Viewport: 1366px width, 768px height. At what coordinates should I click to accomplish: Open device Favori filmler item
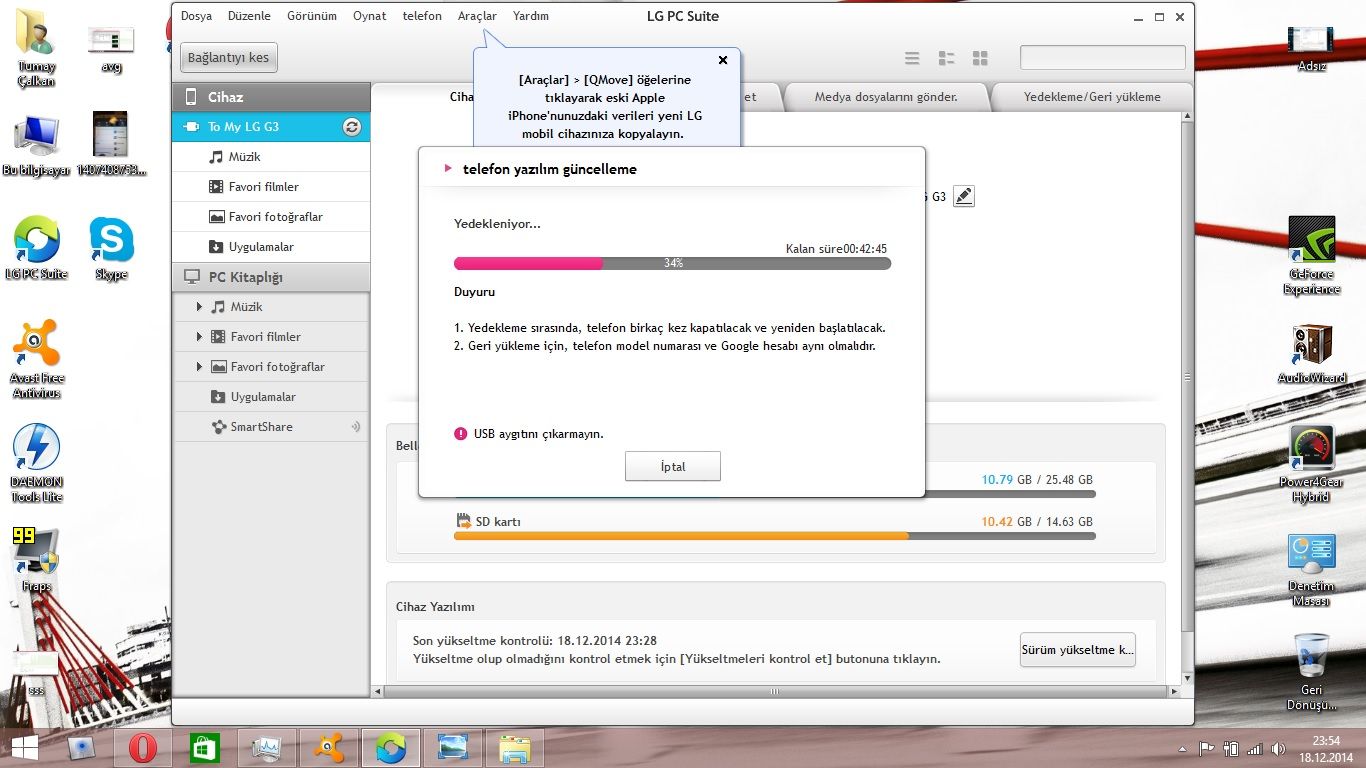point(271,187)
